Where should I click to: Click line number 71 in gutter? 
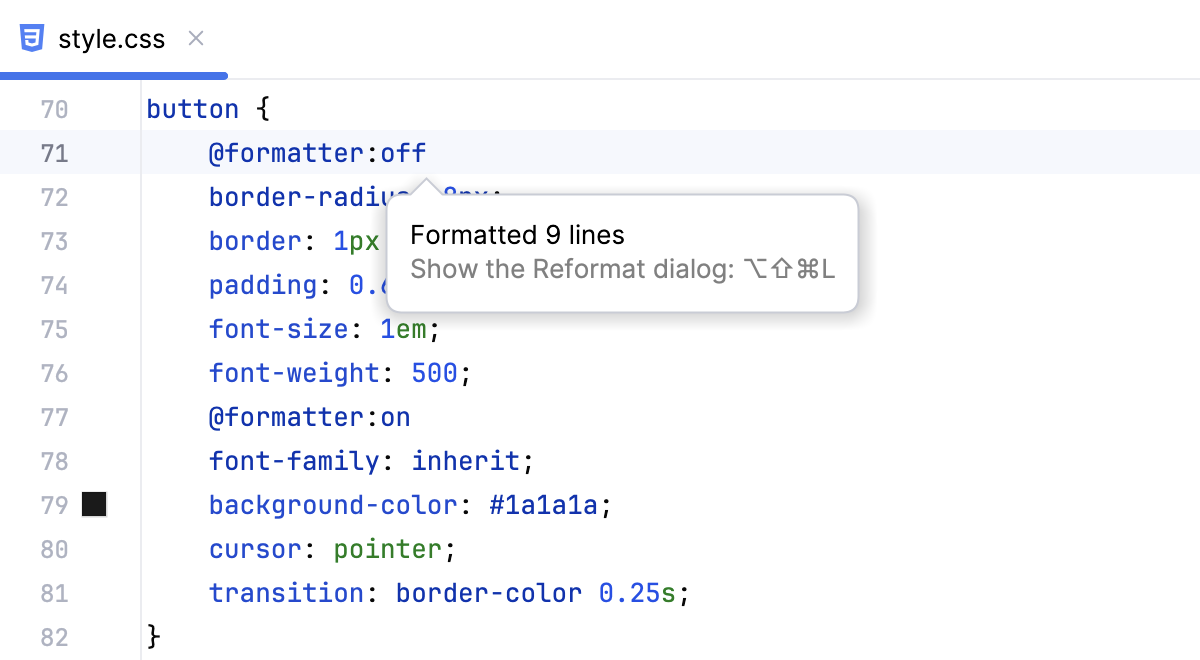tap(54, 153)
